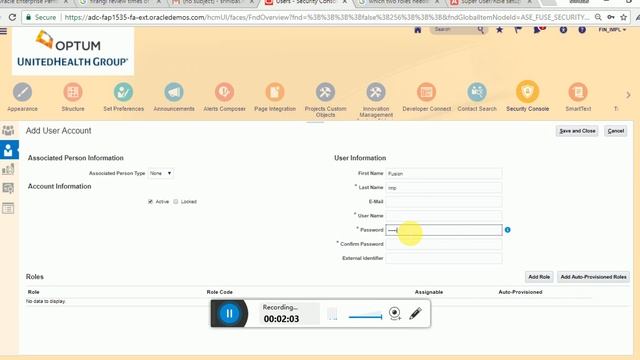Click the Assignable column header
The height and width of the screenshot is (360, 640).
point(429,292)
